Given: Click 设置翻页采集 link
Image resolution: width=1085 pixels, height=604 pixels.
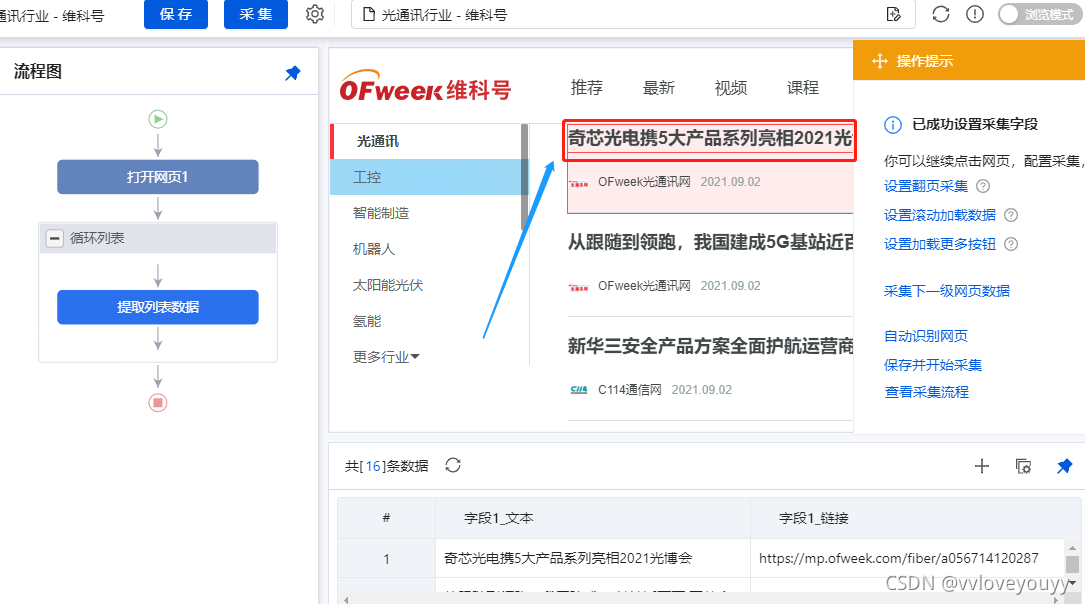Looking at the screenshot, I should click(926, 186).
